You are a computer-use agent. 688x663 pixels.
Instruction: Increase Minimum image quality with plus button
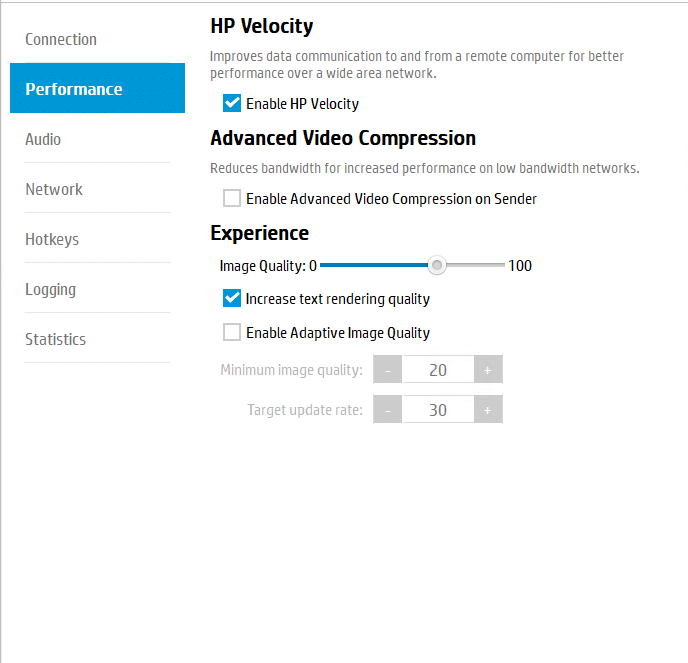[488, 369]
